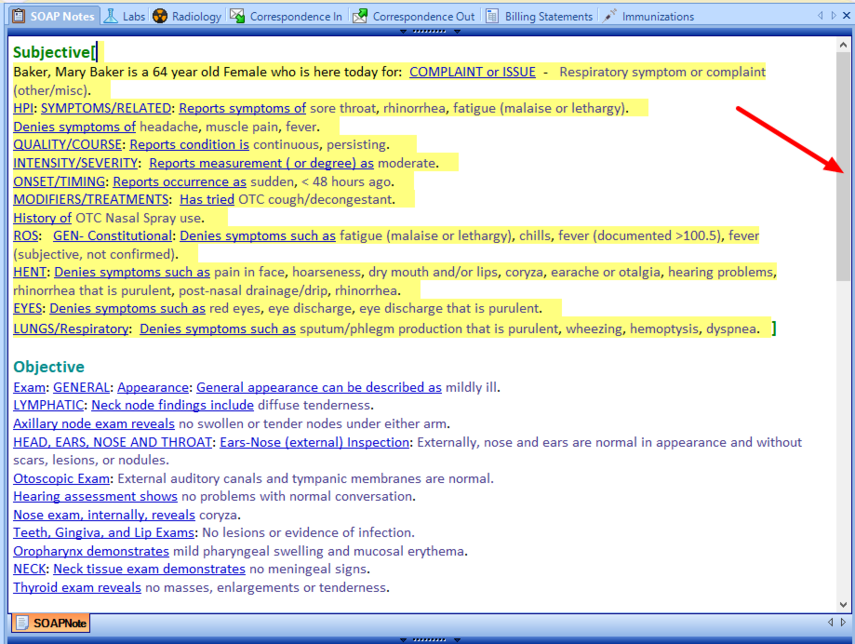The image size is (855, 644).
Task: Click the Hearing assessment shows link
Action: (x=95, y=496)
